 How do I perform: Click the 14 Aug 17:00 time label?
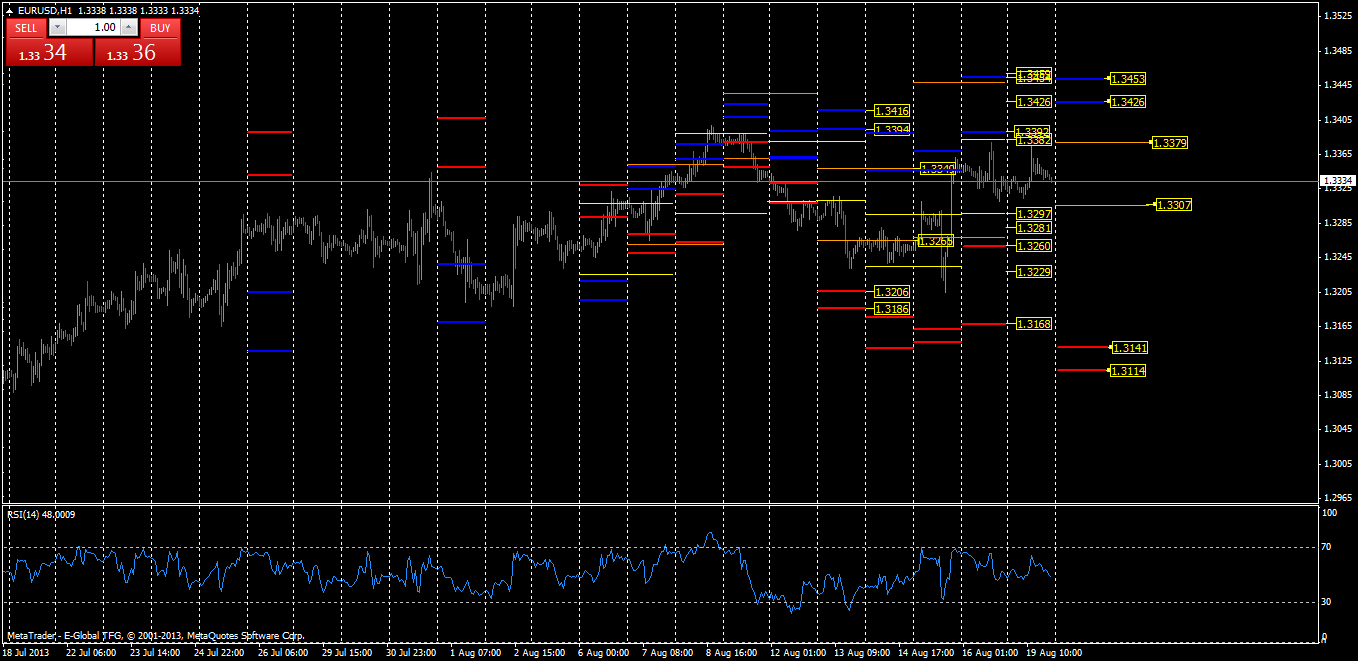925,652
